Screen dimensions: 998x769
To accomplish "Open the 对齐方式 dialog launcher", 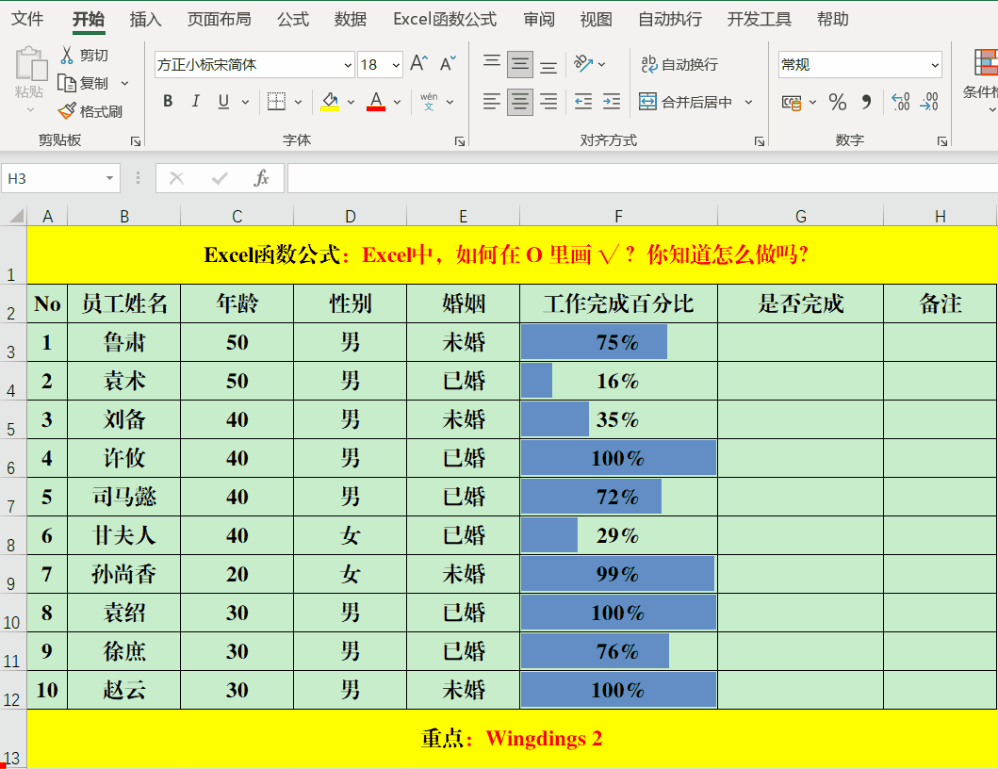I will click(x=759, y=141).
